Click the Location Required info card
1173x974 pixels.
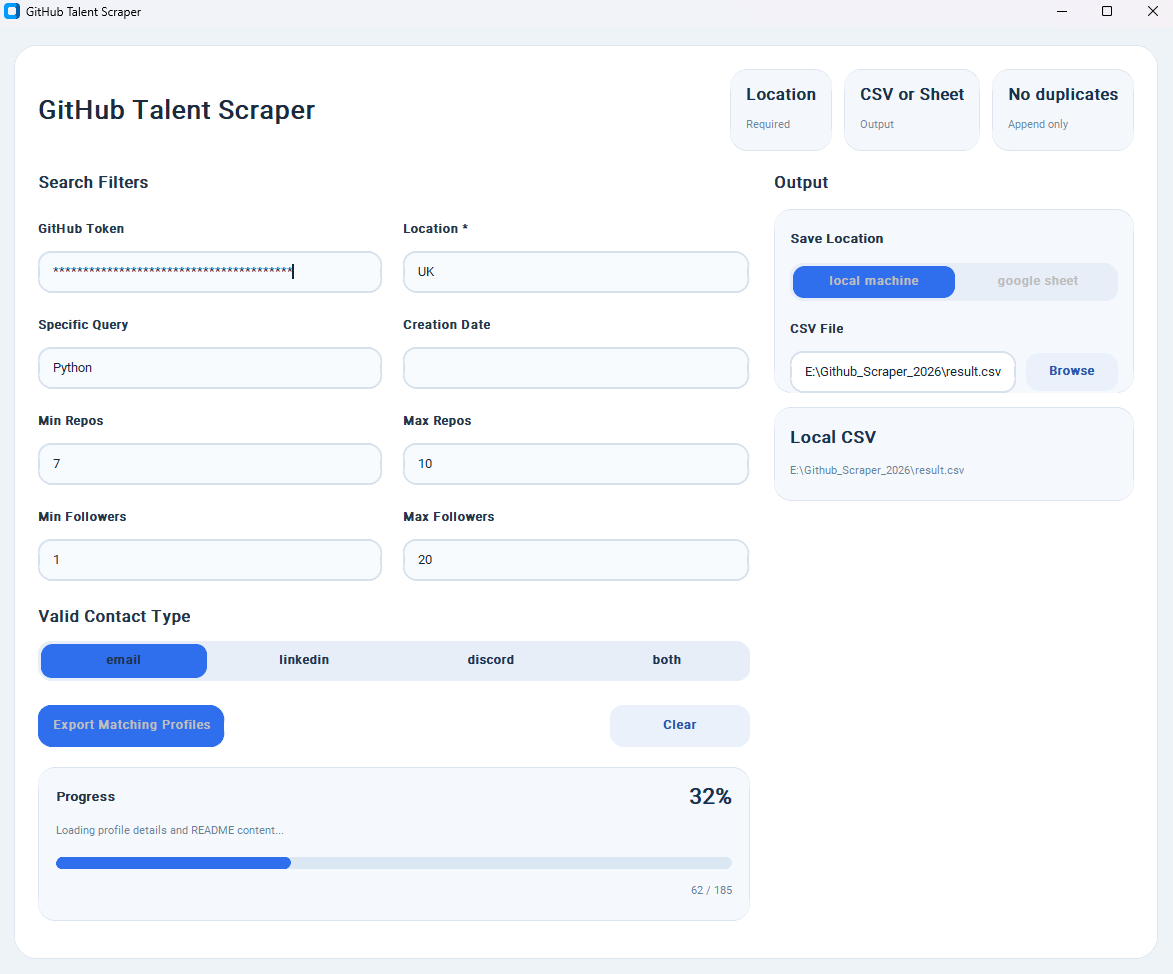pos(780,110)
